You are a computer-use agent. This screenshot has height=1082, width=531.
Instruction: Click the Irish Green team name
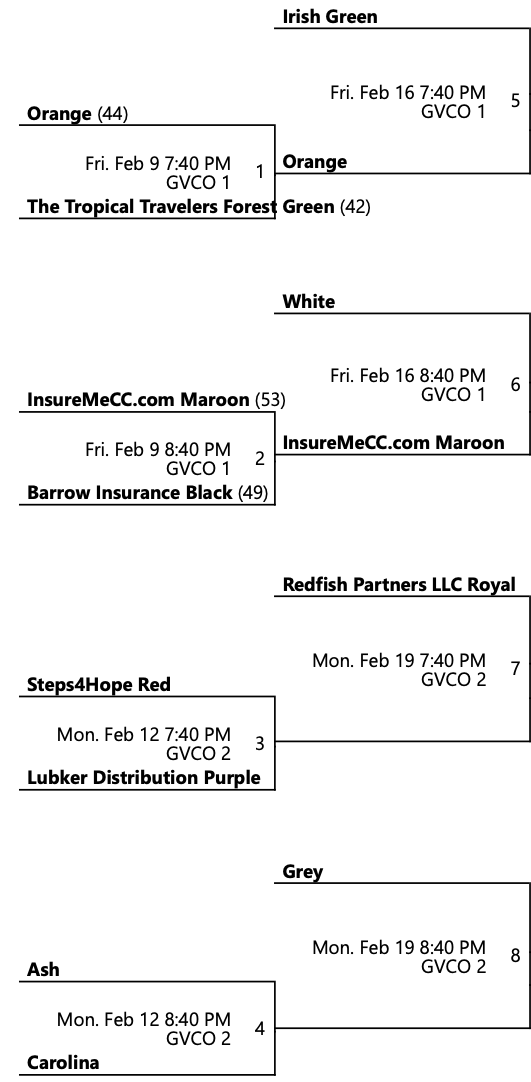(330, 17)
